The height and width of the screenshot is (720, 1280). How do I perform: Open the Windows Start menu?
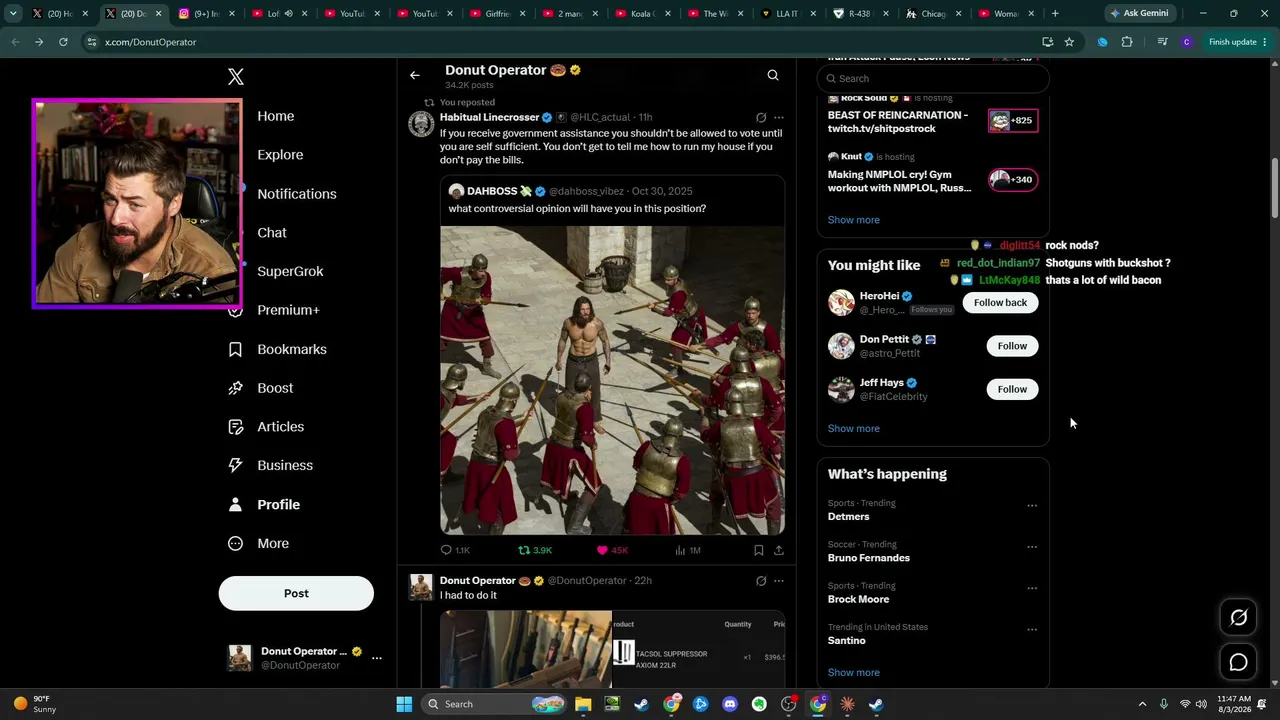coord(404,704)
